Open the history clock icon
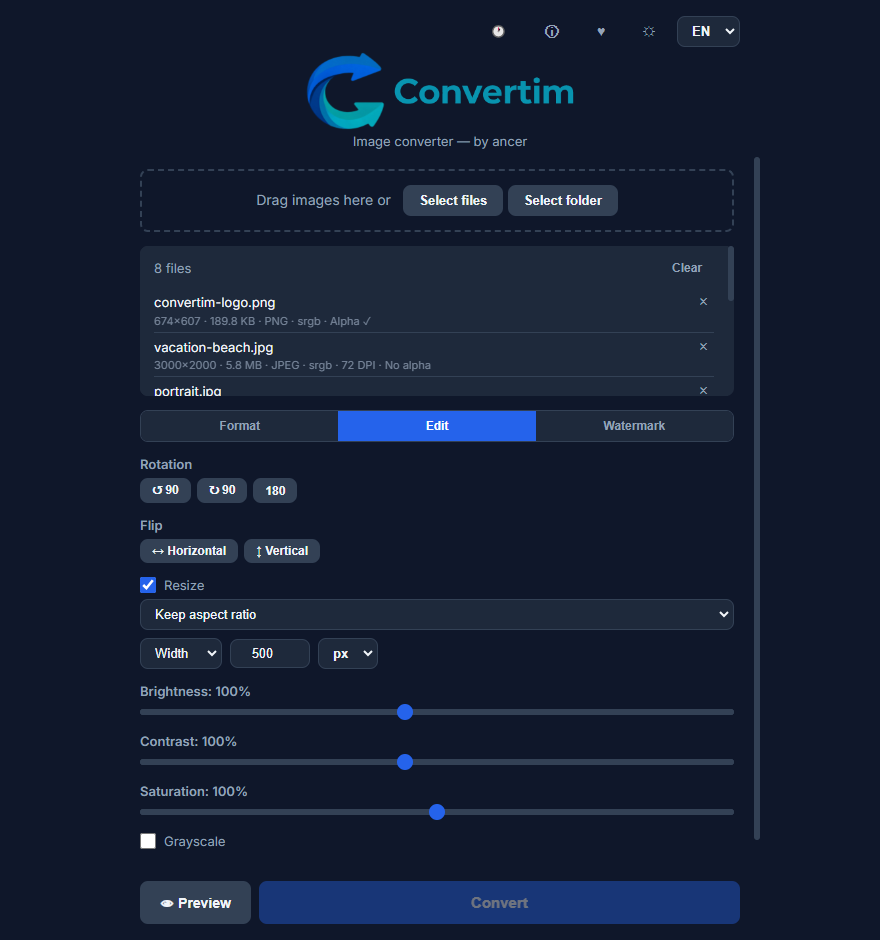 [498, 31]
